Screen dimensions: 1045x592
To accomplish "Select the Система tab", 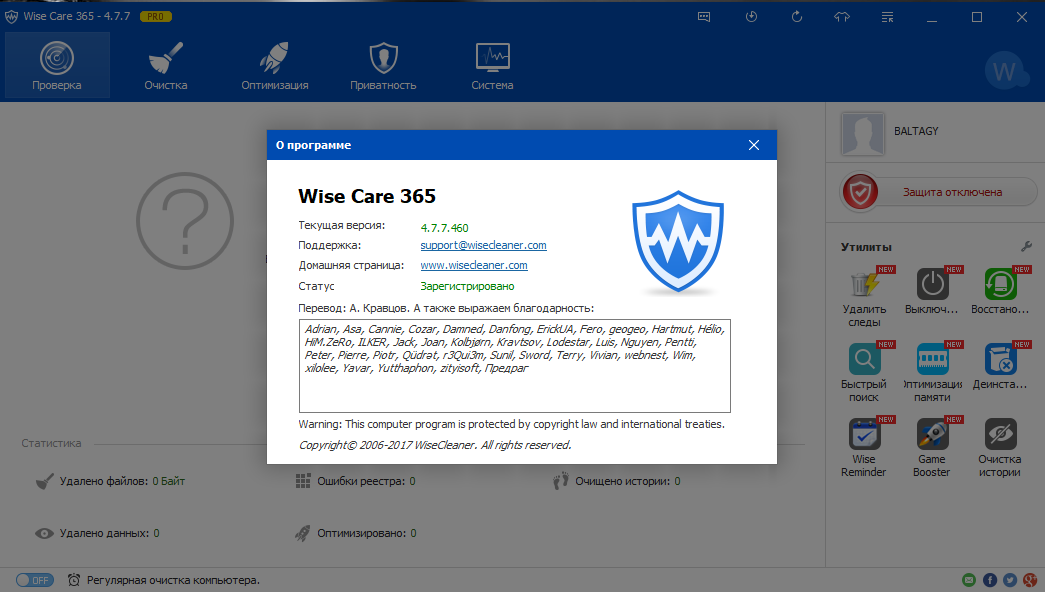I will tap(493, 65).
